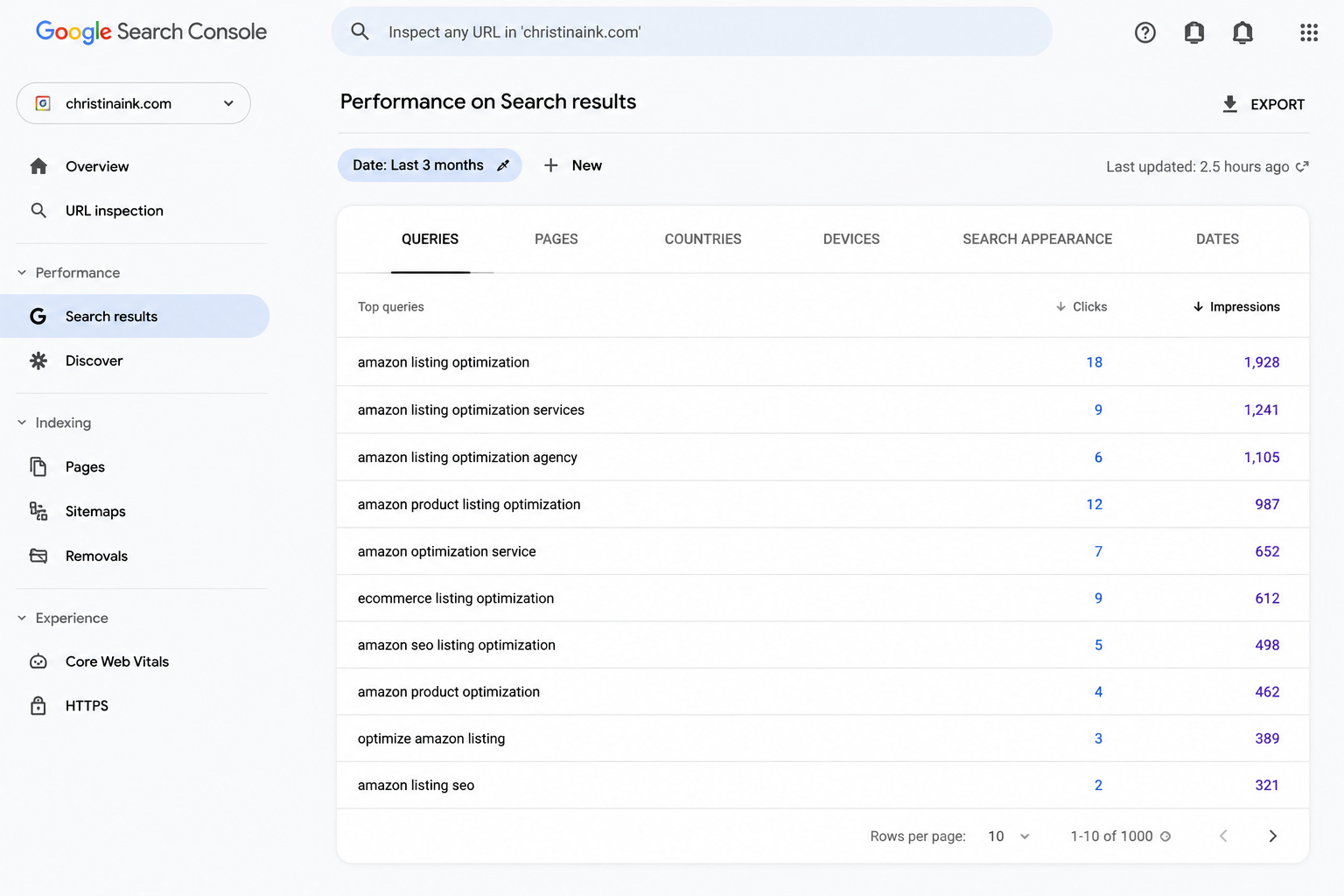The width and height of the screenshot is (1344, 896).
Task: Click the Removals icon
Action: (38, 556)
